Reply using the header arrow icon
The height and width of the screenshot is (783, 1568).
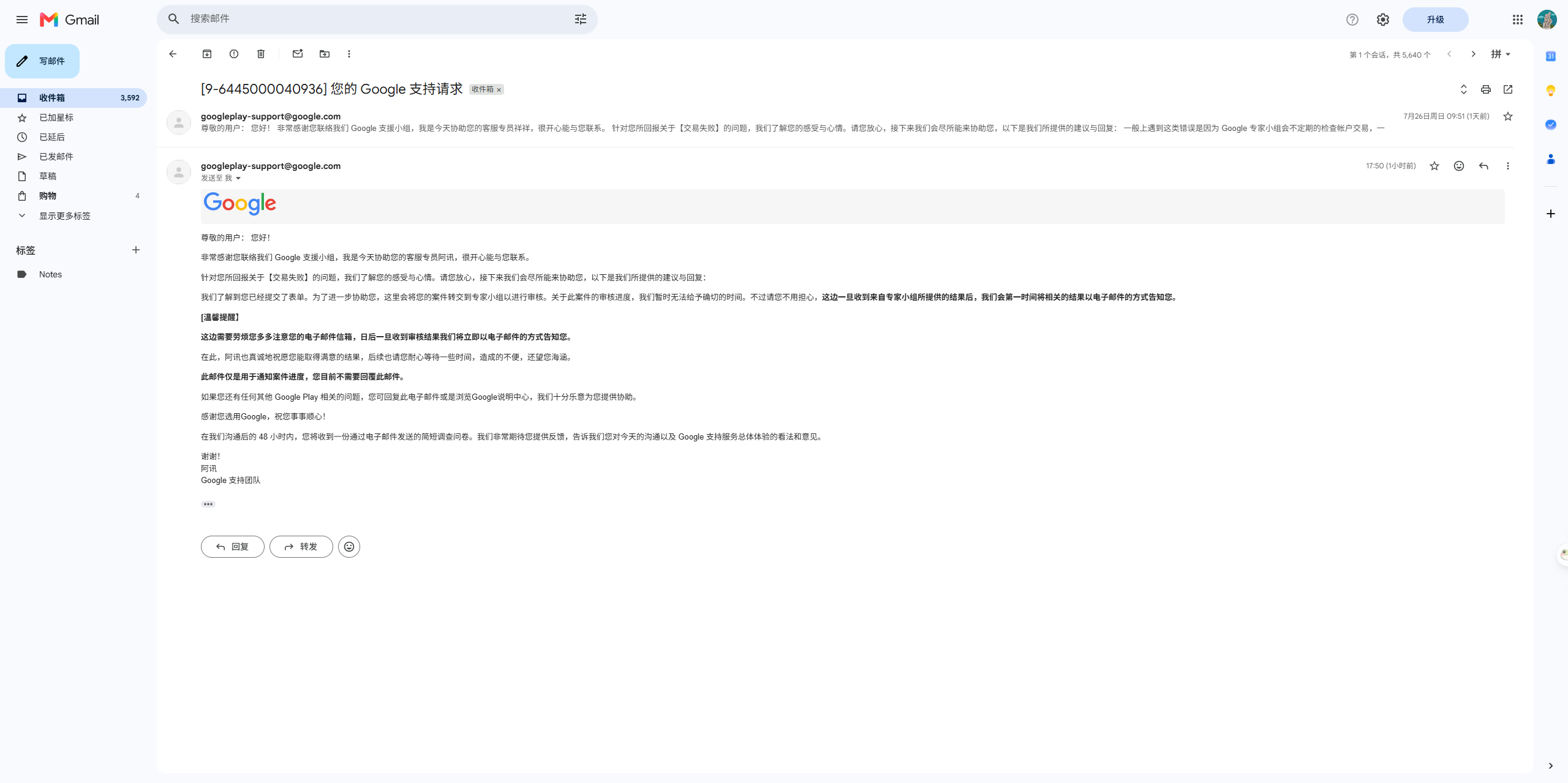pos(1483,166)
